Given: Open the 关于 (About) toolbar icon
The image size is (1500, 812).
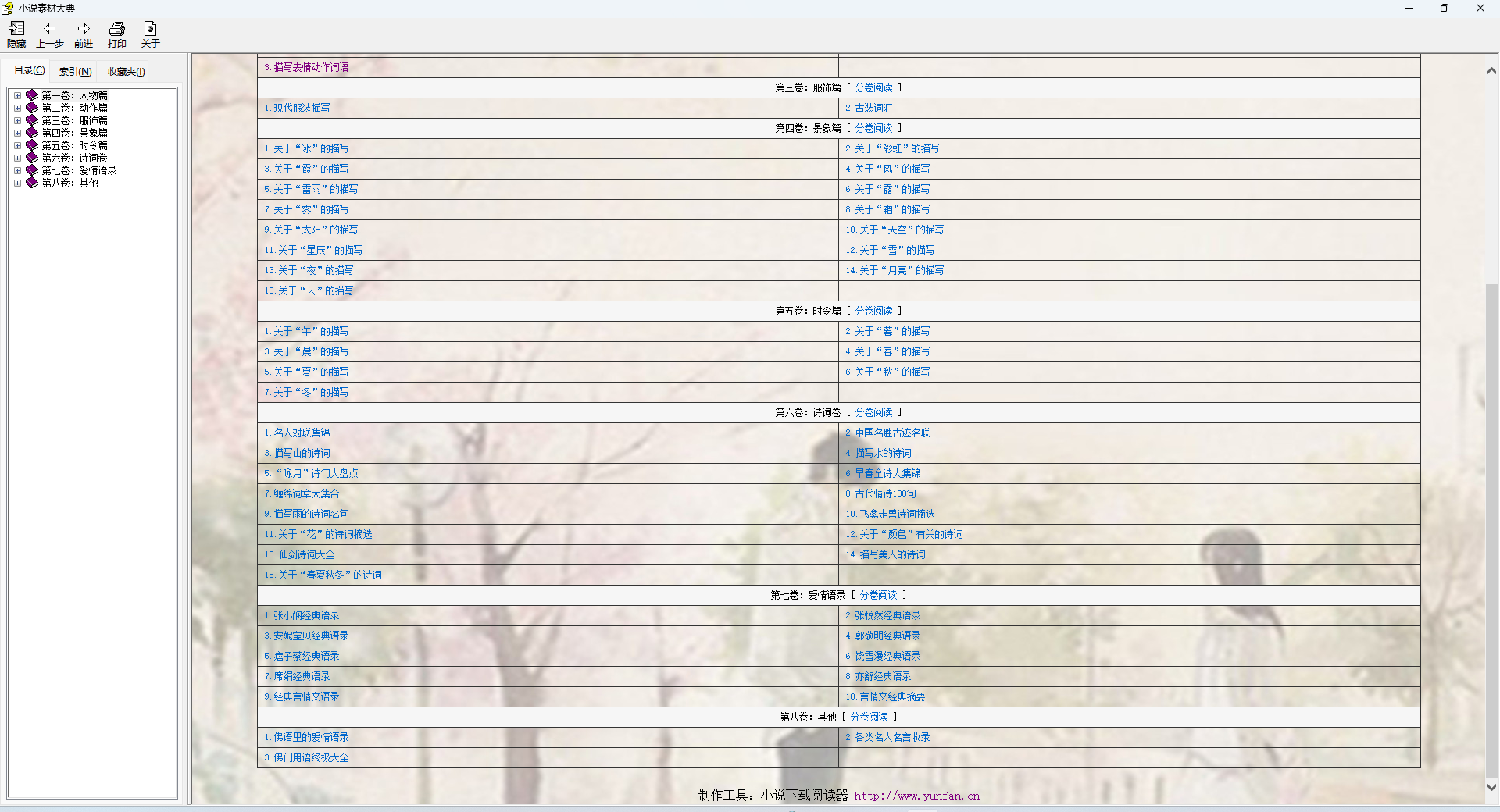Looking at the screenshot, I should coord(151,29).
